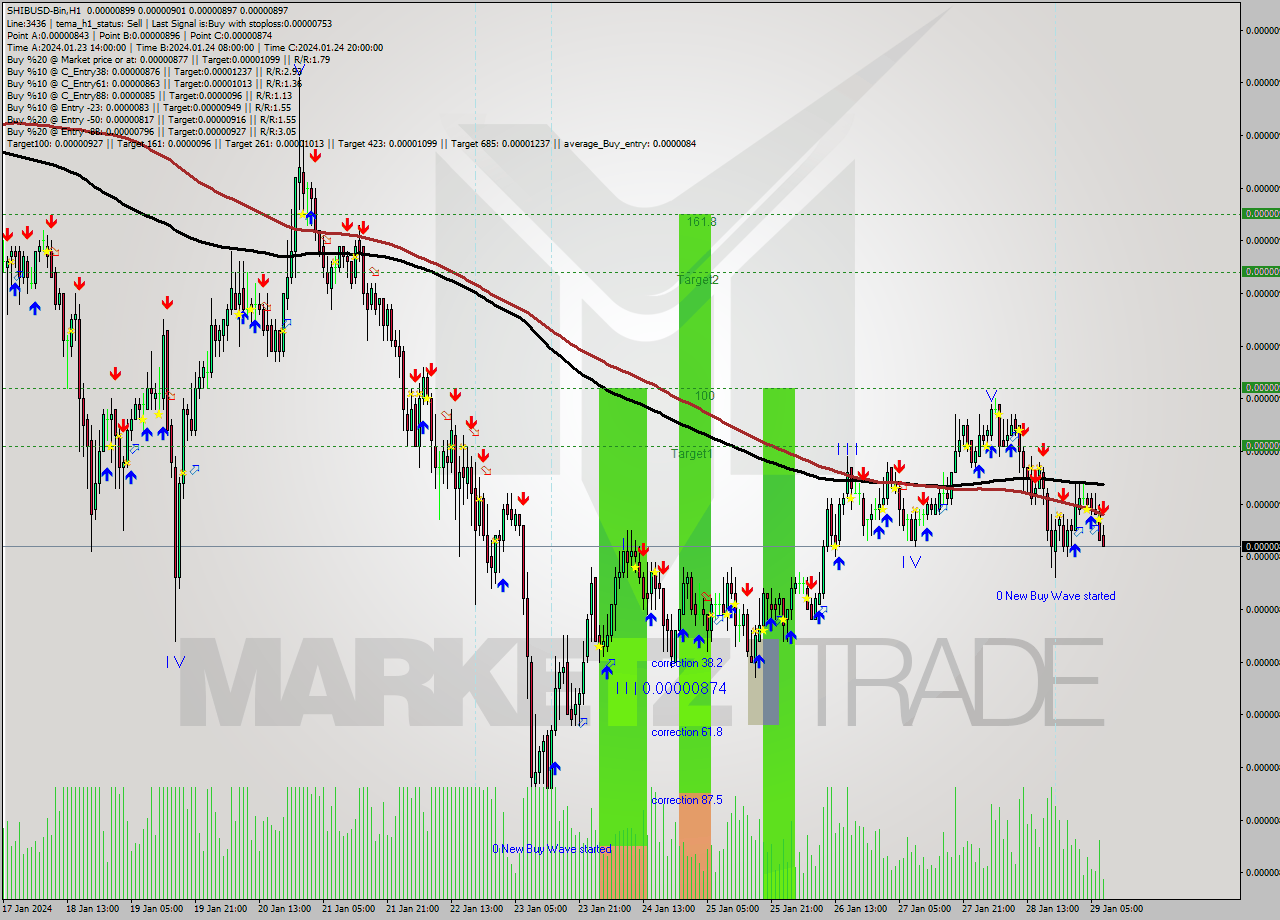Screen dimensions: 1280x920
Task: Click the '19 Jan 05:00' time axis label
Action: click(x=156, y=909)
